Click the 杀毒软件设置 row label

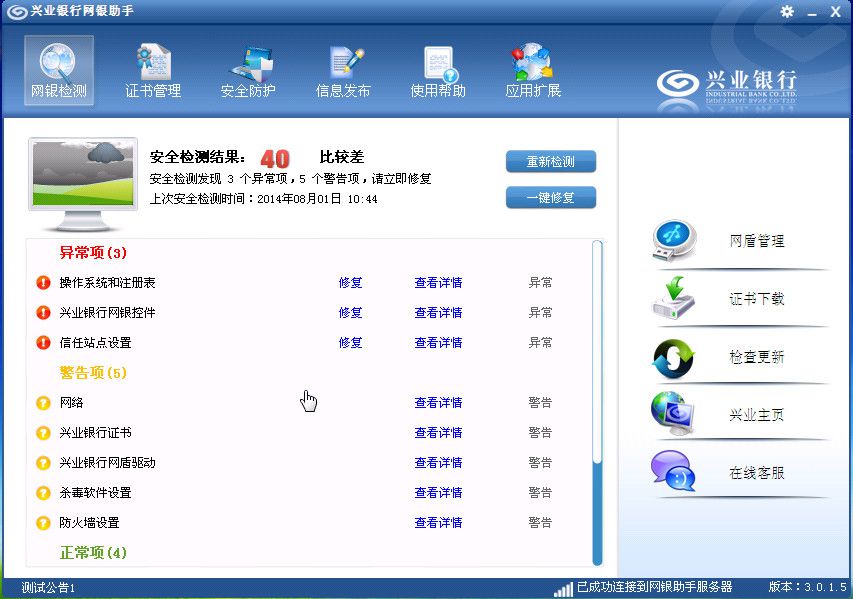[95, 492]
